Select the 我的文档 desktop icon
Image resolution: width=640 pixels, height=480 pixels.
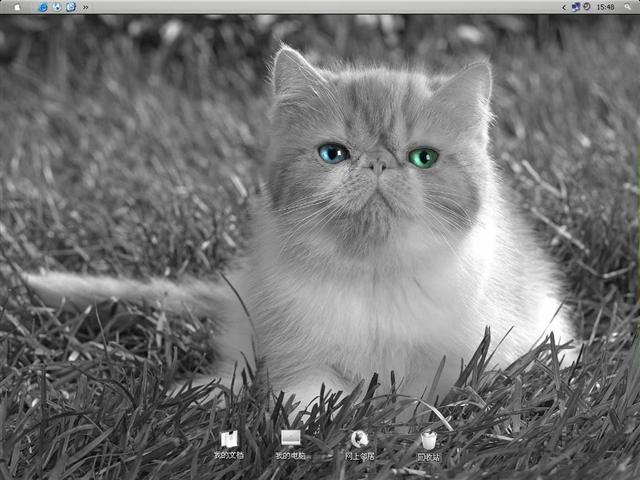pyautogui.click(x=229, y=440)
